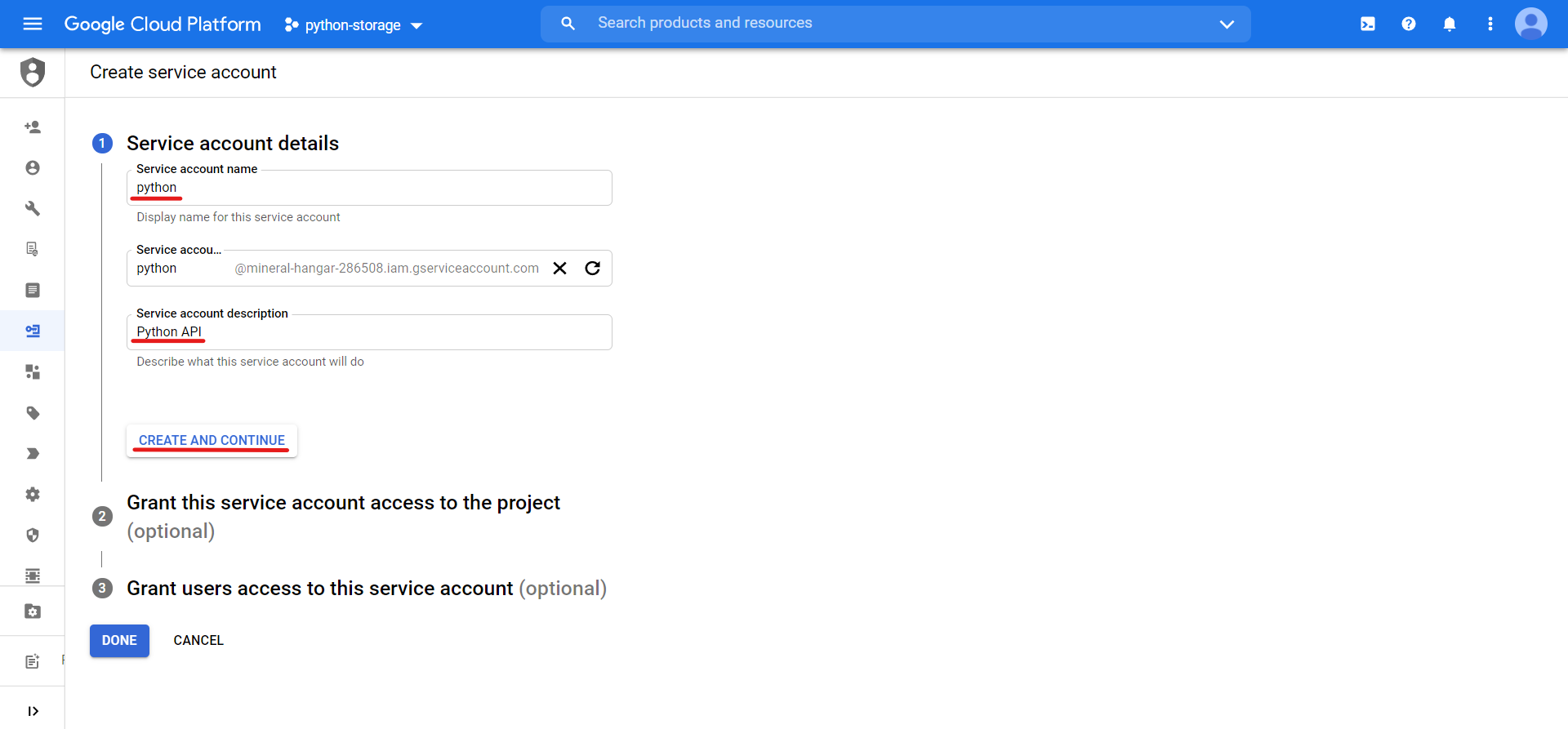Viewport: 1568px width, 729px height.
Task: Open the Service Accounts sidebar item
Action: click(33, 331)
